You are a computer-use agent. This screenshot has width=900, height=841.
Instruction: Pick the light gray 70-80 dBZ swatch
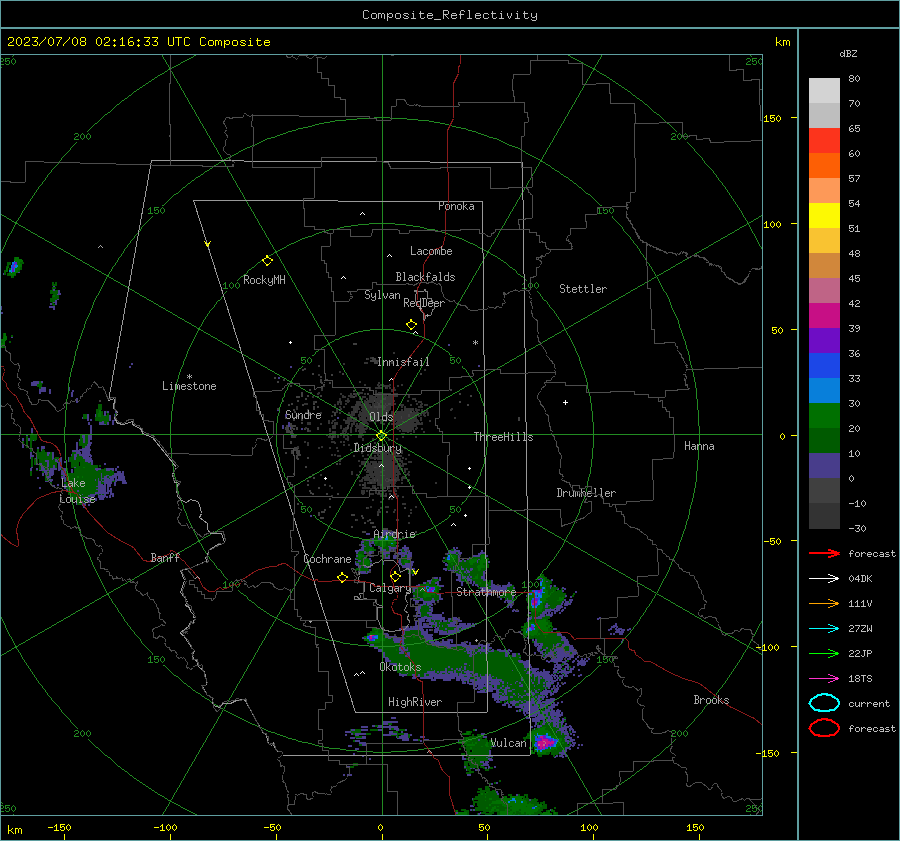(x=824, y=91)
